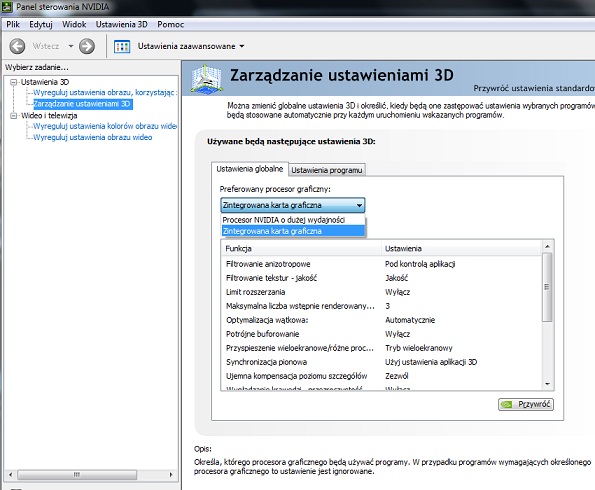Screen dimensions: 595x490
Task: Click the advanced settings view icon
Action: click(x=122, y=46)
